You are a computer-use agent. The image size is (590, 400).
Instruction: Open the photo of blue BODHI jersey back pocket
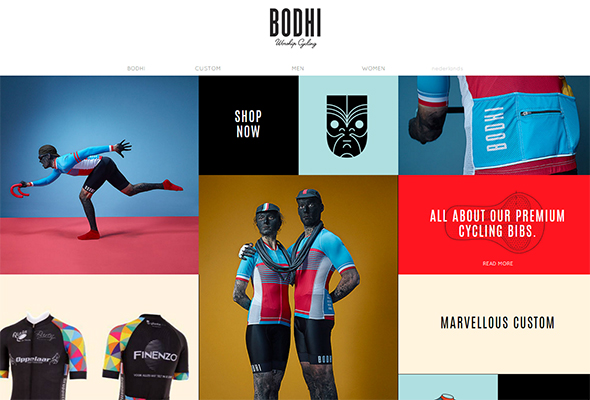tap(494, 125)
